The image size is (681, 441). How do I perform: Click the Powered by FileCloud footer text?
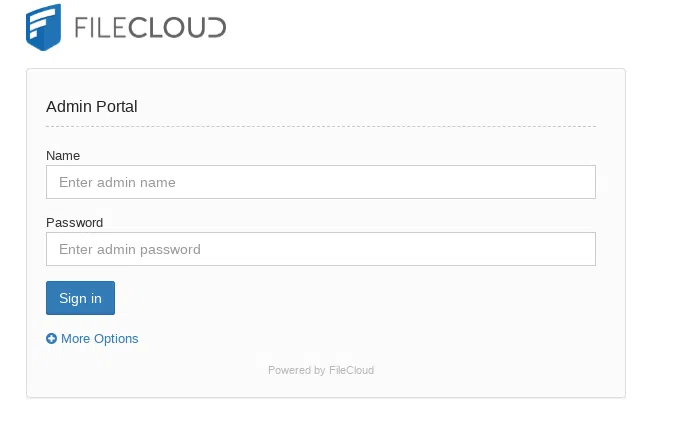click(320, 370)
